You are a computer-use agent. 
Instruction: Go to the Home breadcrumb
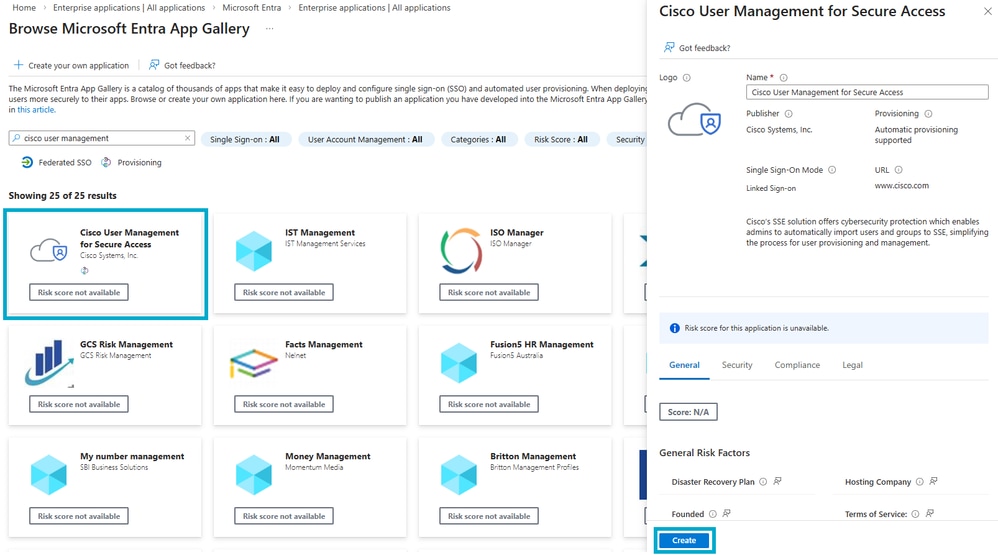tap(24, 8)
